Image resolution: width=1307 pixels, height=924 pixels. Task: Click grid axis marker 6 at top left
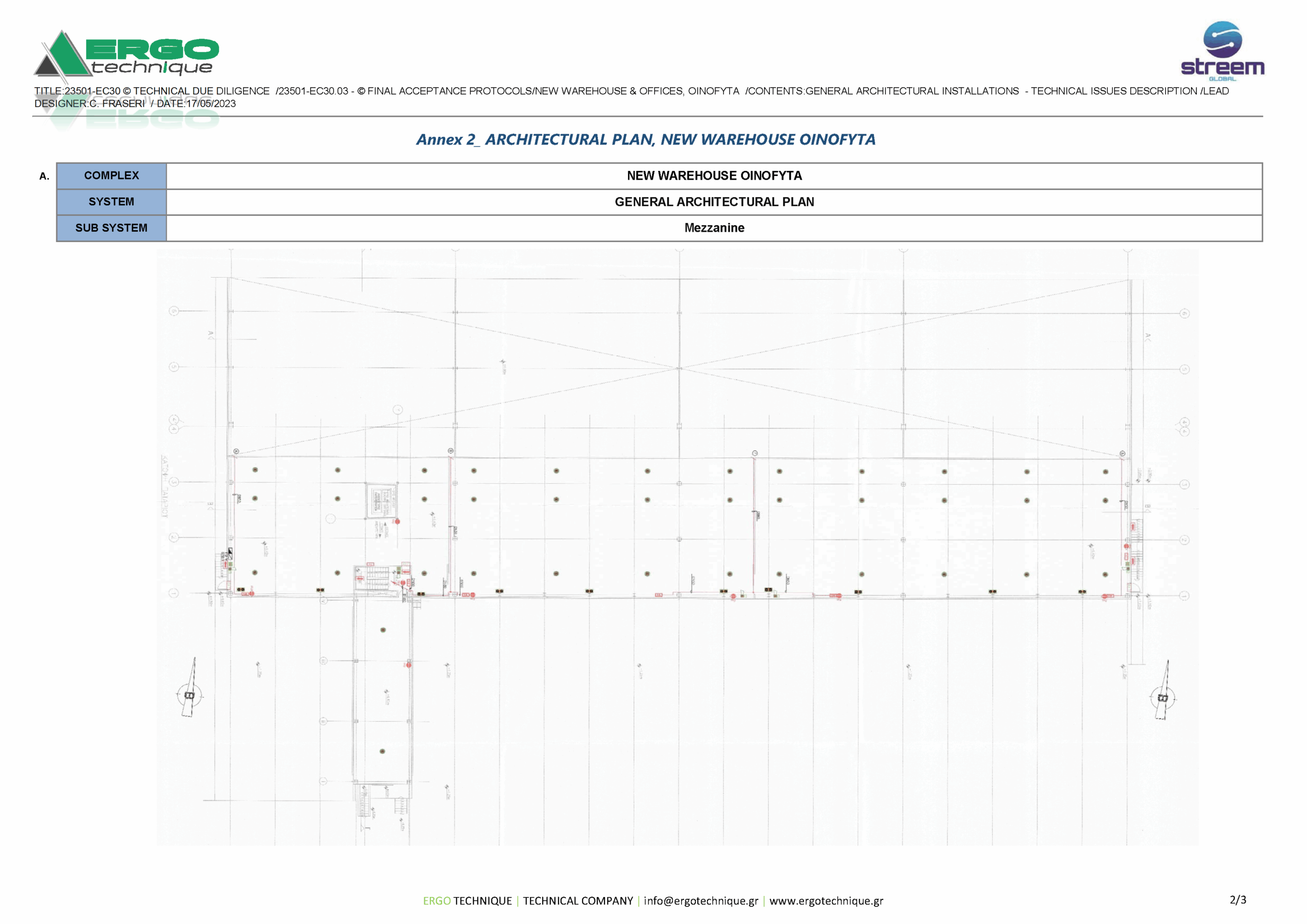coord(174,311)
